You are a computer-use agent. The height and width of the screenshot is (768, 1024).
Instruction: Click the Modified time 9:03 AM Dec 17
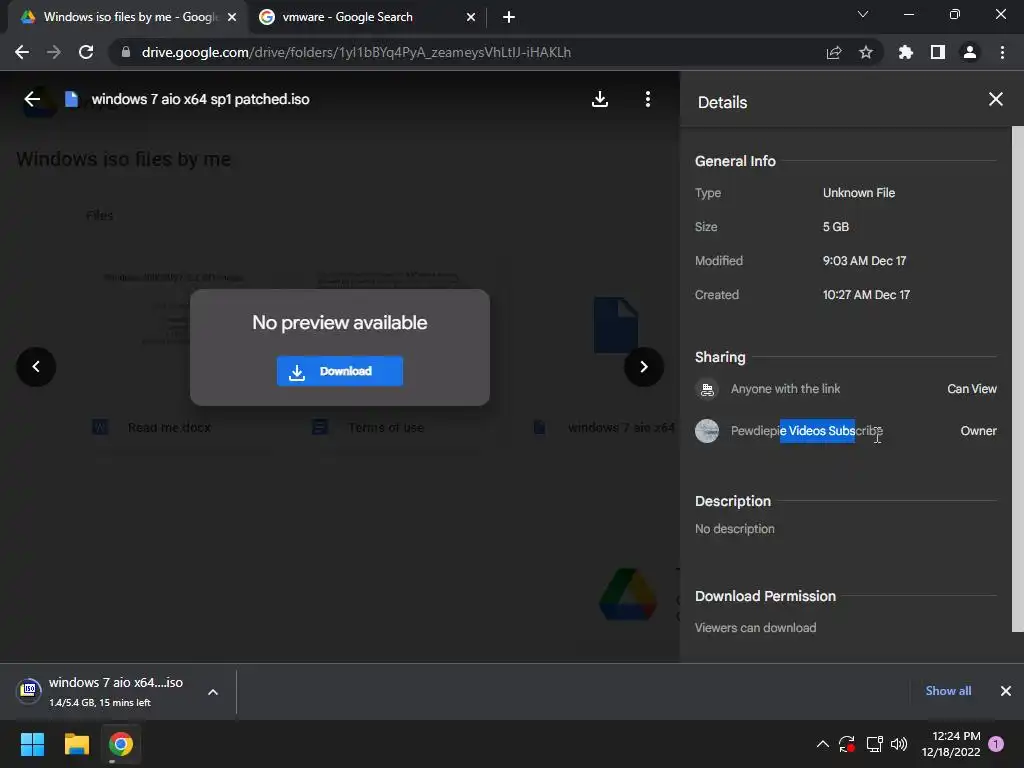864,261
